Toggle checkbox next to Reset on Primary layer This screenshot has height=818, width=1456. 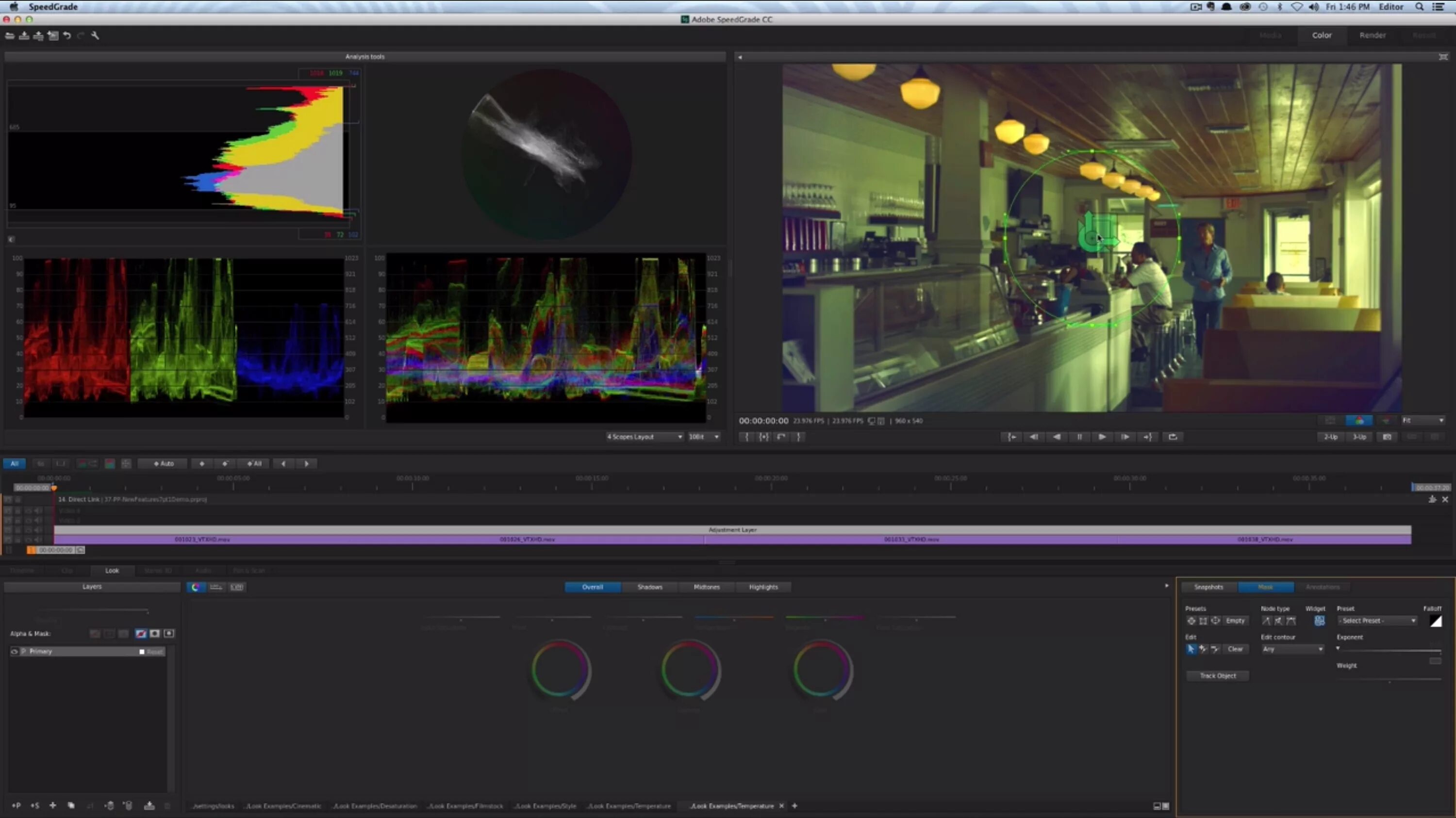[142, 652]
